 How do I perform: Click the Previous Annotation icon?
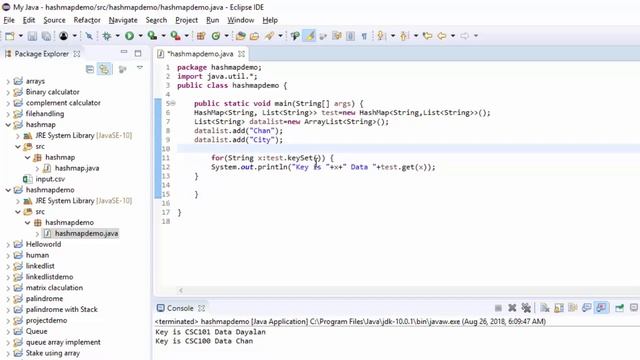[404, 36]
